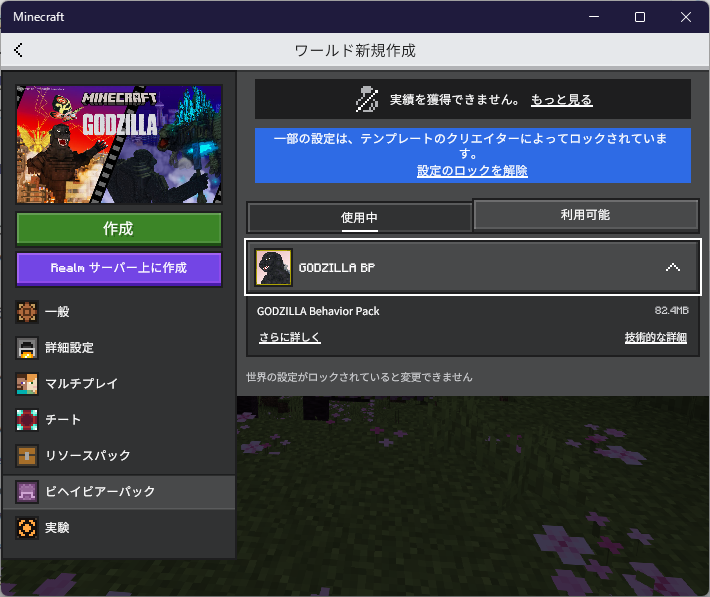Click the もっと見る link

click(x=561, y=100)
